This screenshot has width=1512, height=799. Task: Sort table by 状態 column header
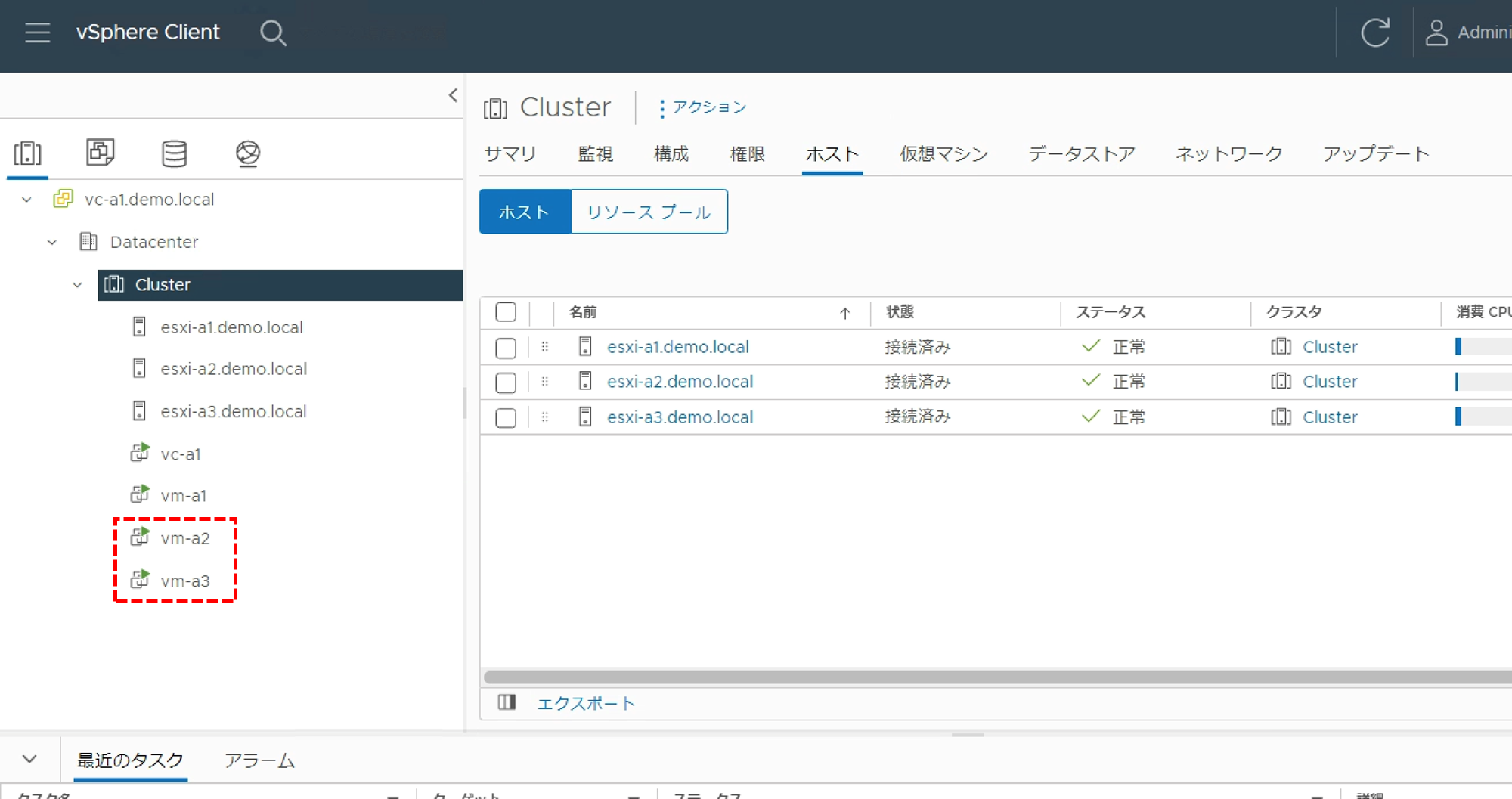pos(900,312)
